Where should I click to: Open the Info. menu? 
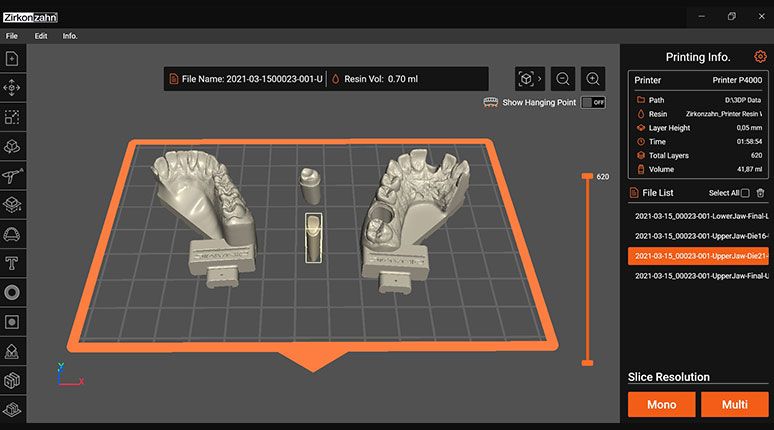coord(70,36)
